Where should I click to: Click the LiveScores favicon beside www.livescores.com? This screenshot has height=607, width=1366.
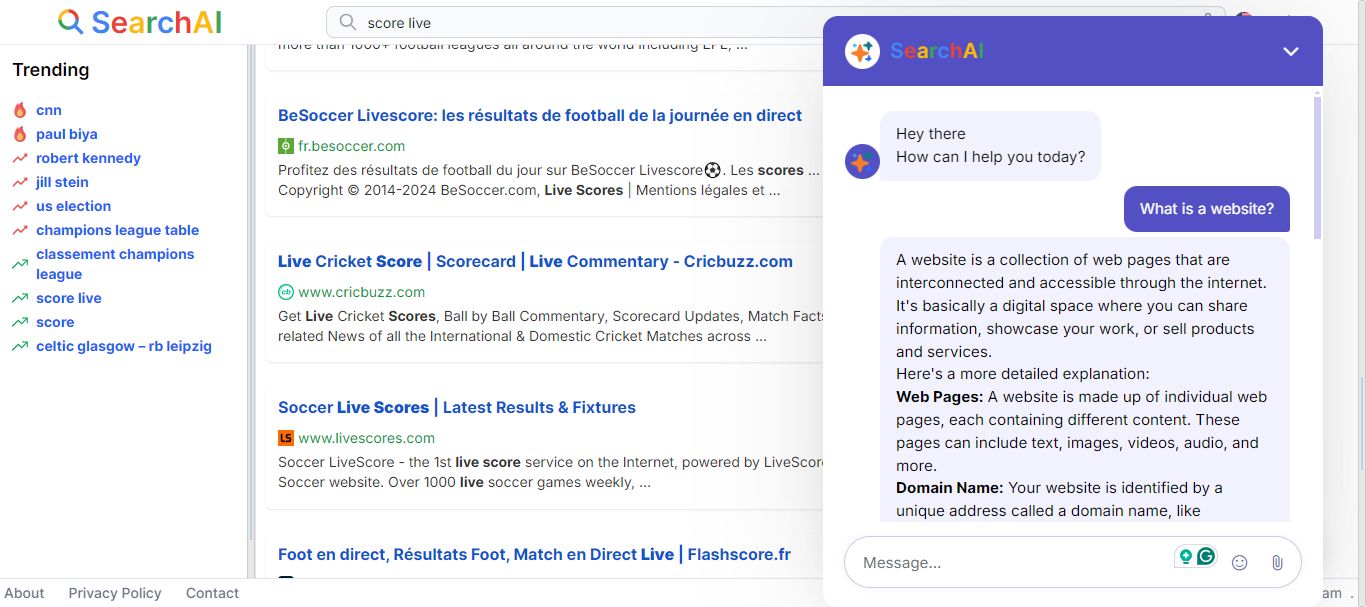(286, 438)
